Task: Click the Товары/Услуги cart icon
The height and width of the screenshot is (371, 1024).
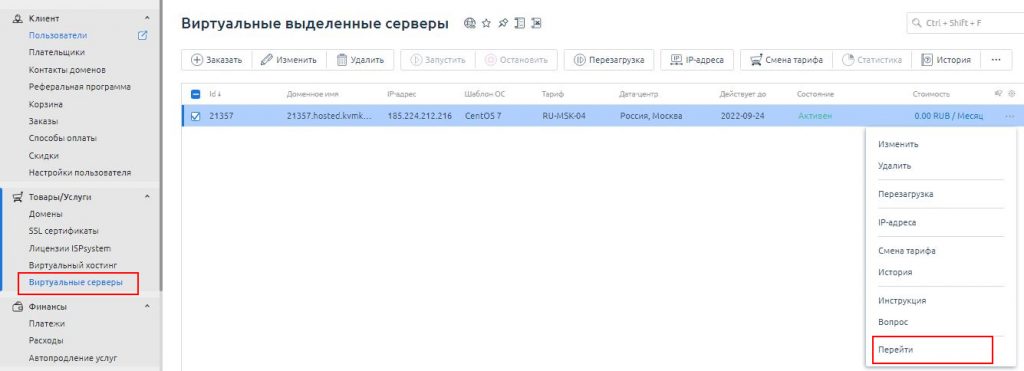Action: coord(18,196)
